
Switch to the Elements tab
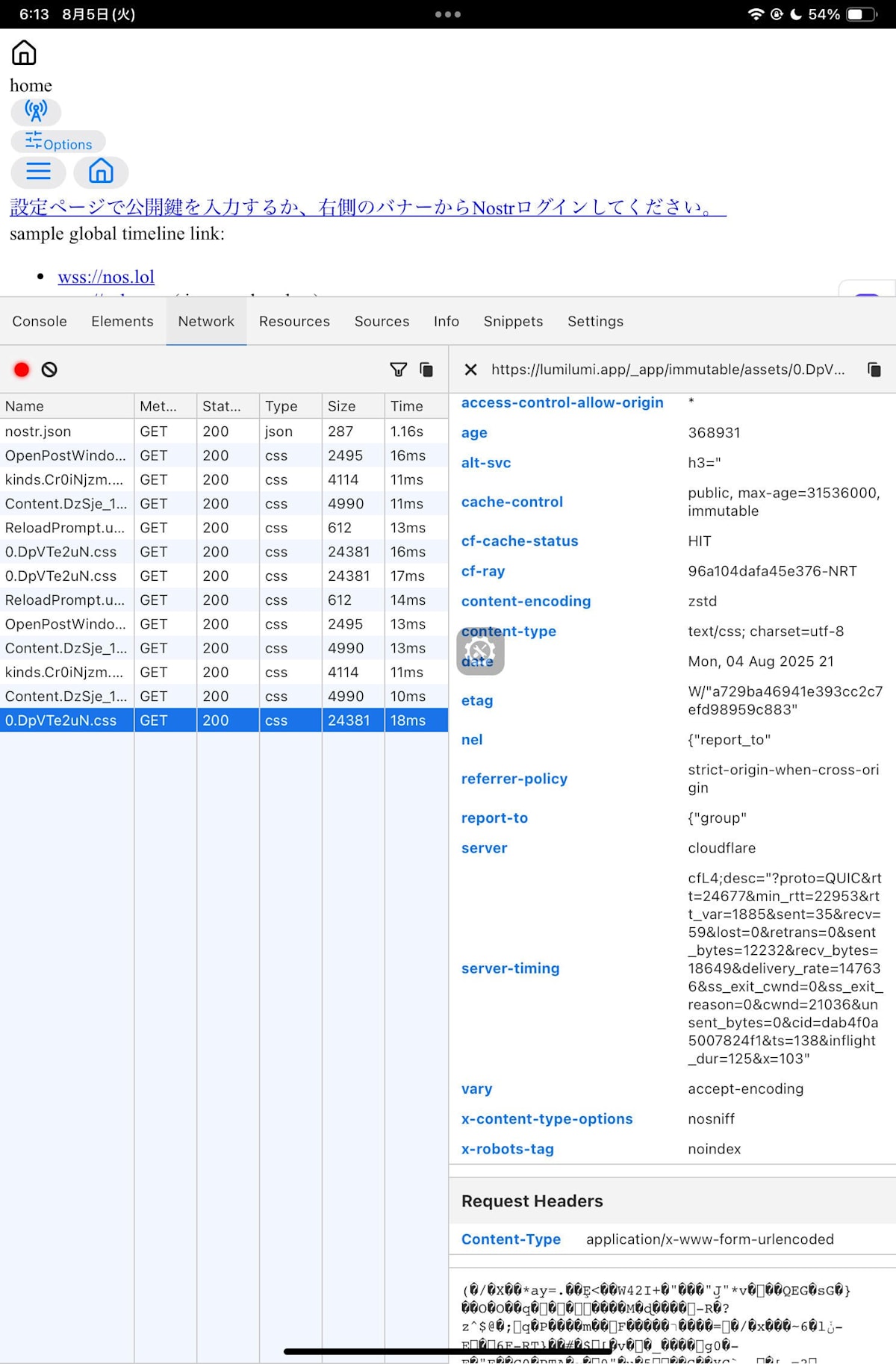click(x=122, y=321)
